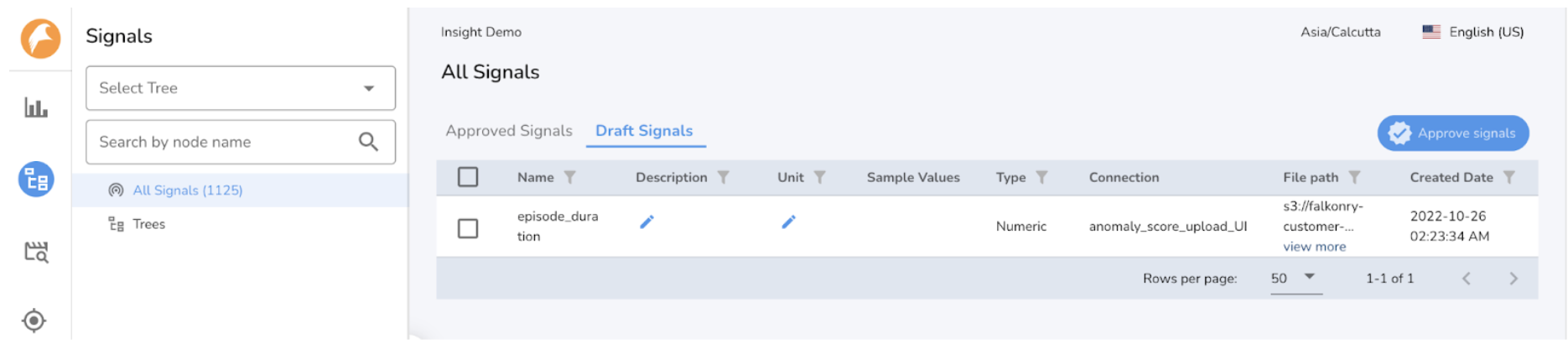Viewport: 1568px width, 349px height.
Task: Tick the episode_duration row checkbox
Action: click(x=468, y=228)
